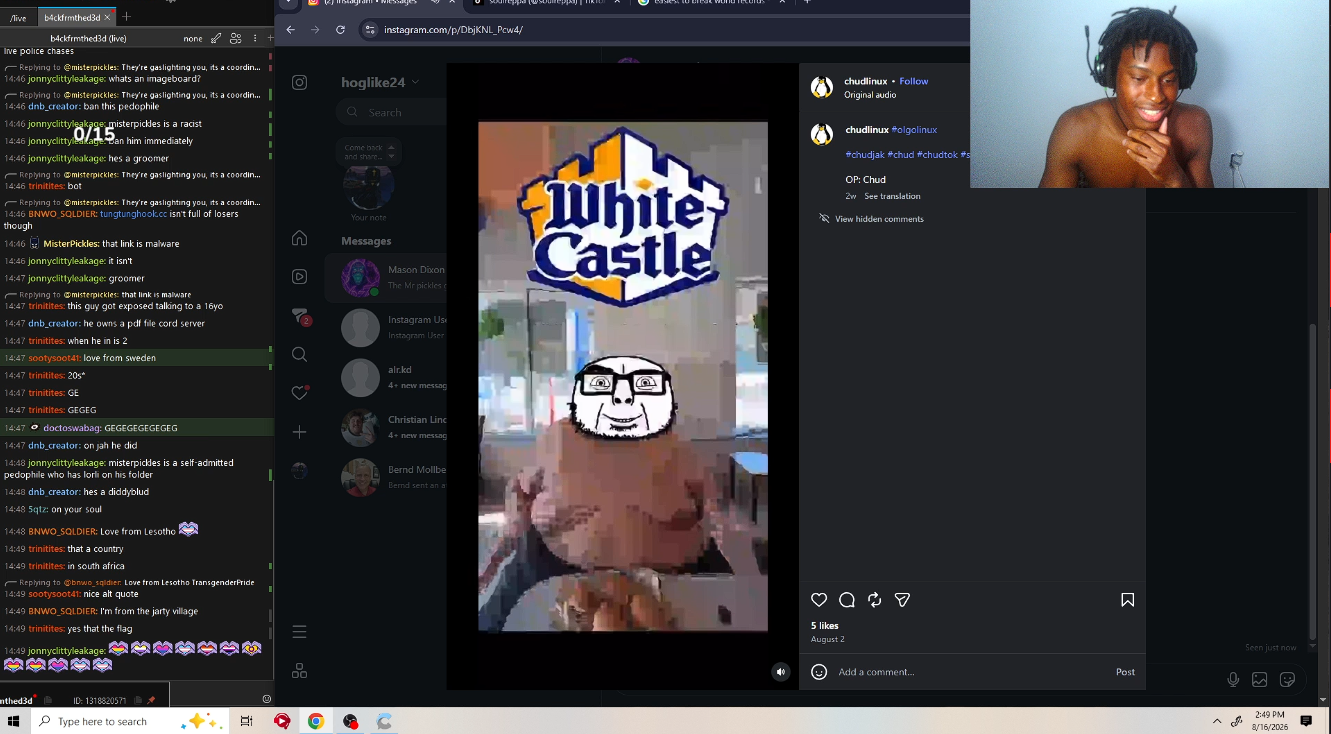Click the Instagram messages Search box
This screenshot has width=1331, height=734.
tap(392, 112)
